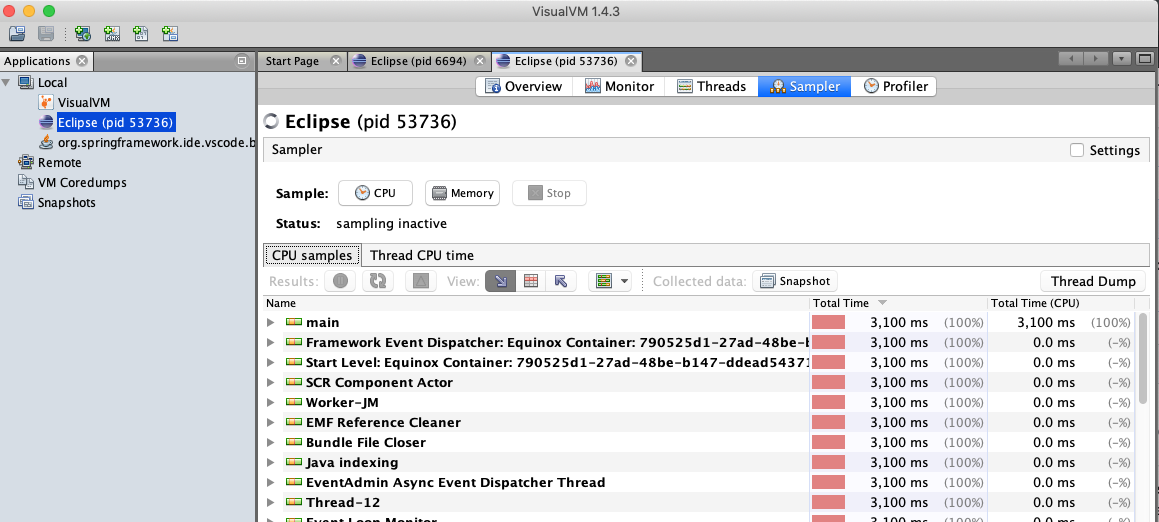Screen dimensions: 1159x522
Task: Start Memory sampling
Action: [x=463, y=193]
